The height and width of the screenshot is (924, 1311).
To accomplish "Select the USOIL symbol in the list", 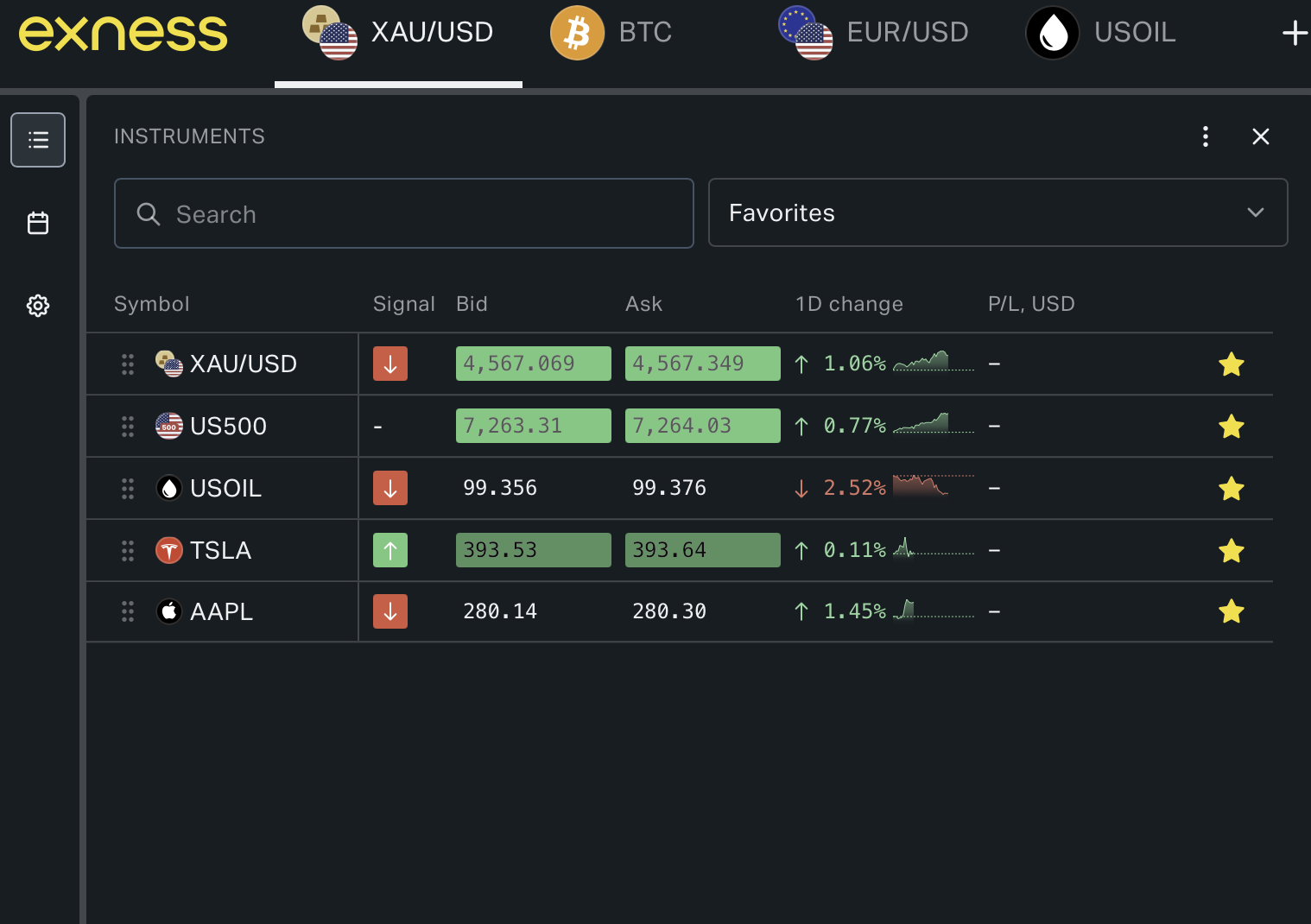I will (226, 489).
